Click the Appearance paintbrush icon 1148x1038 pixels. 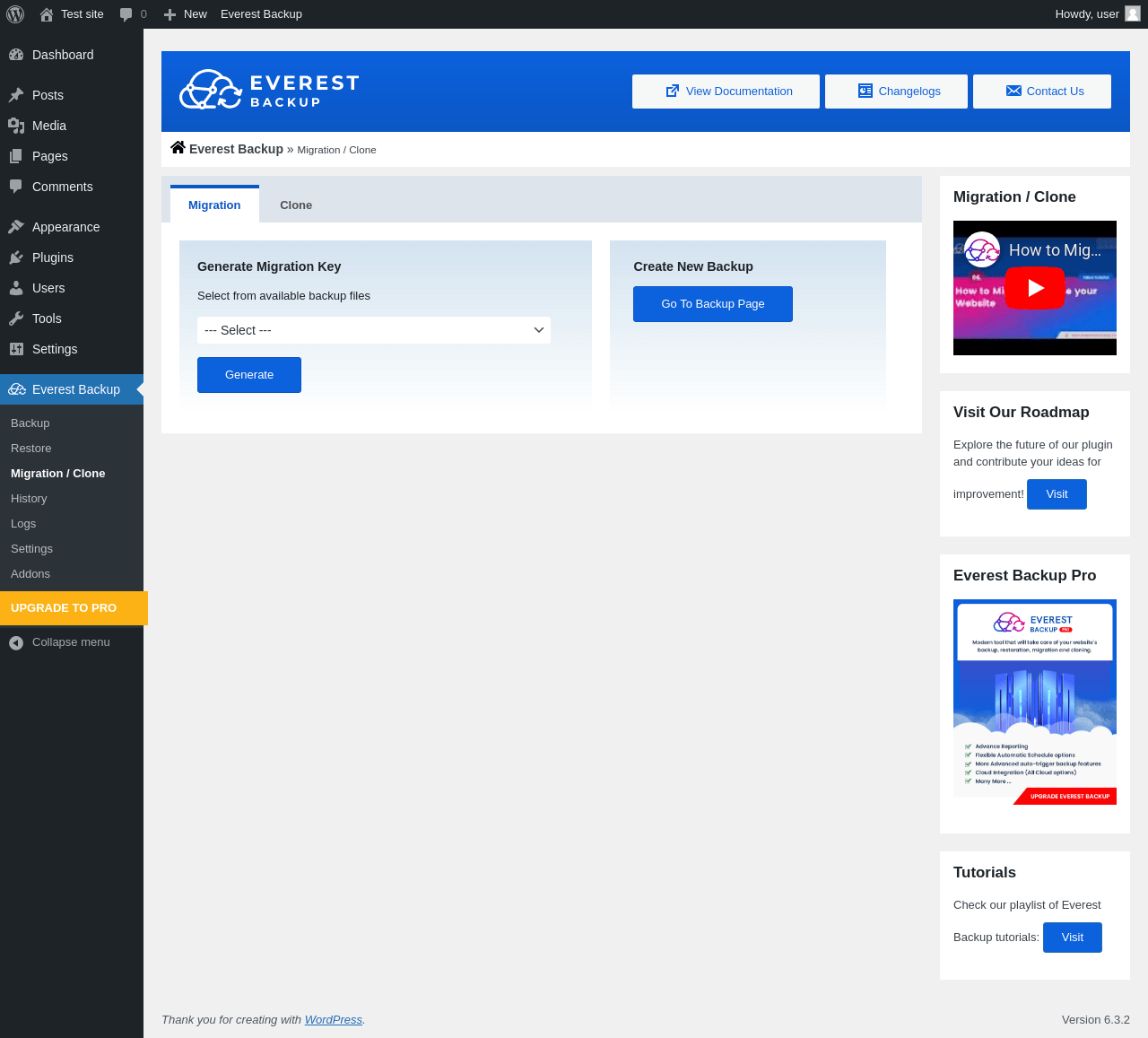(x=16, y=227)
